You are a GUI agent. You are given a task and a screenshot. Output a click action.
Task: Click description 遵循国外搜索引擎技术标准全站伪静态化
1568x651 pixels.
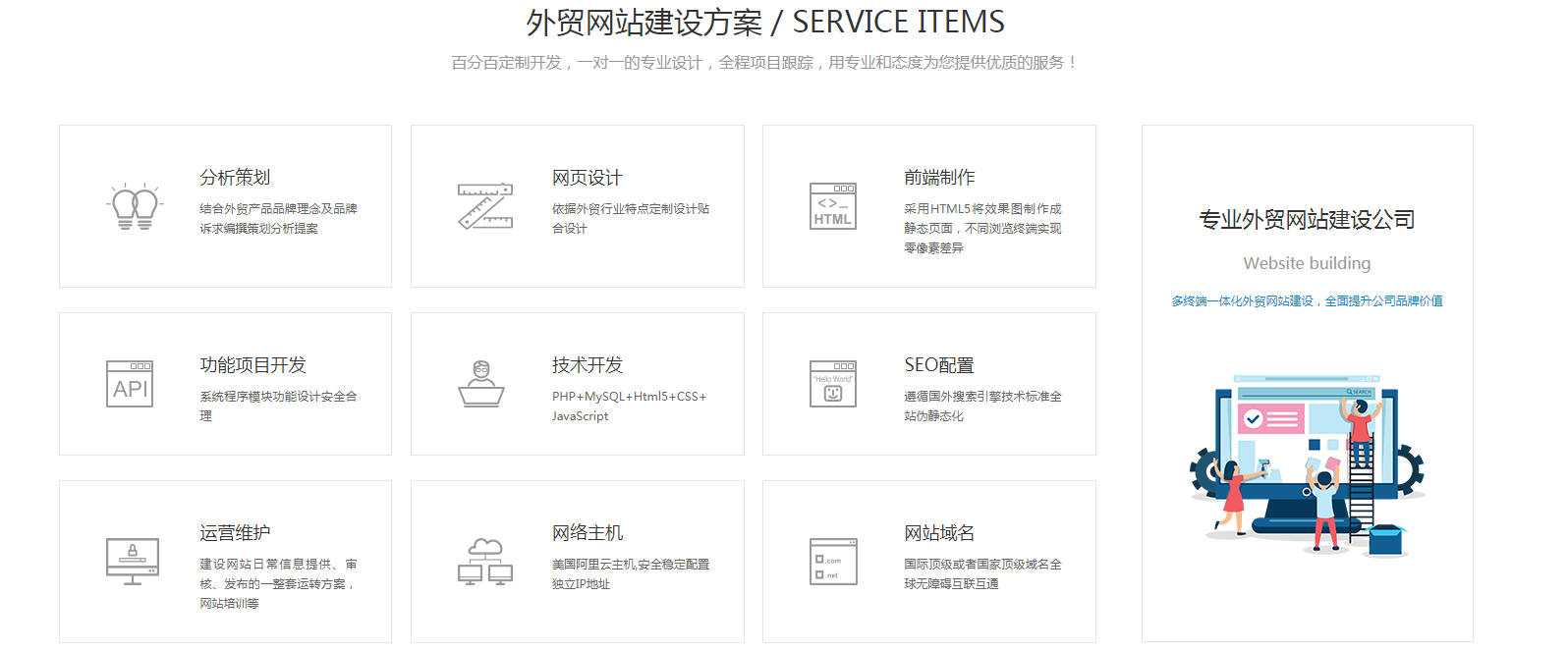tap(982, 407)
